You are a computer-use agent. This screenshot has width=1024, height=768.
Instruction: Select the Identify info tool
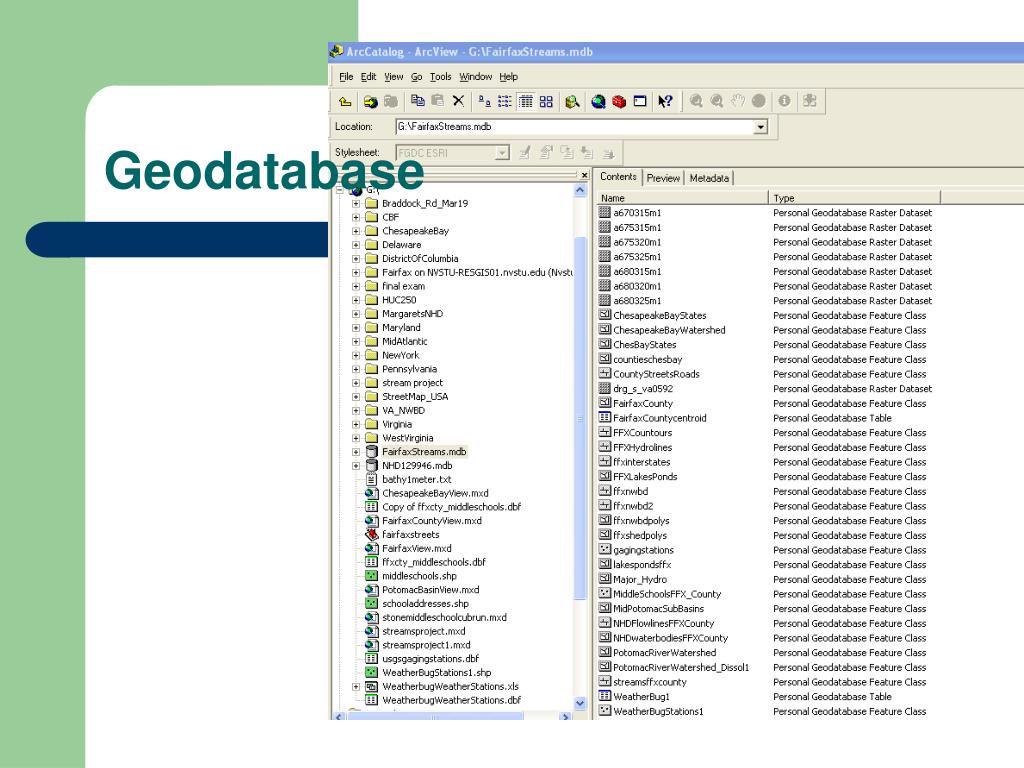pyautogui.click(x=784, y=101)
